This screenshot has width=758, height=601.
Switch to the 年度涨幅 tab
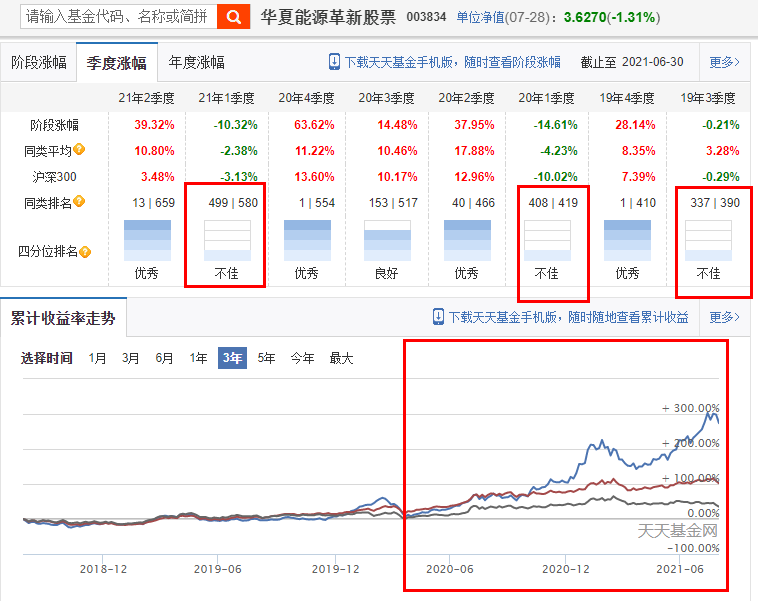pos(196,62)
